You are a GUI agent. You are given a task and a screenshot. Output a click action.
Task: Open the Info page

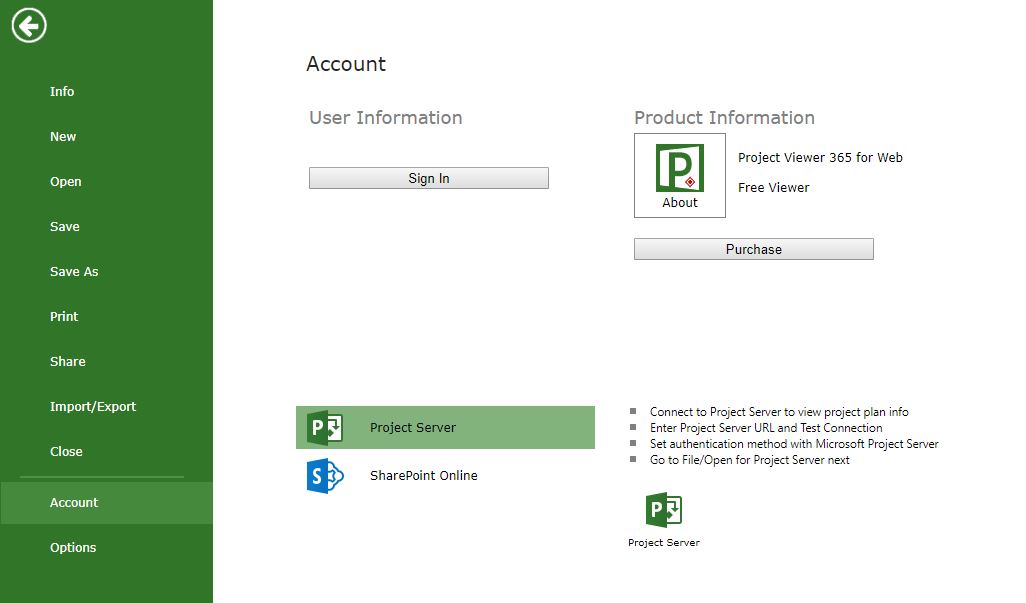pyautogui.click(x=62, y=91)
